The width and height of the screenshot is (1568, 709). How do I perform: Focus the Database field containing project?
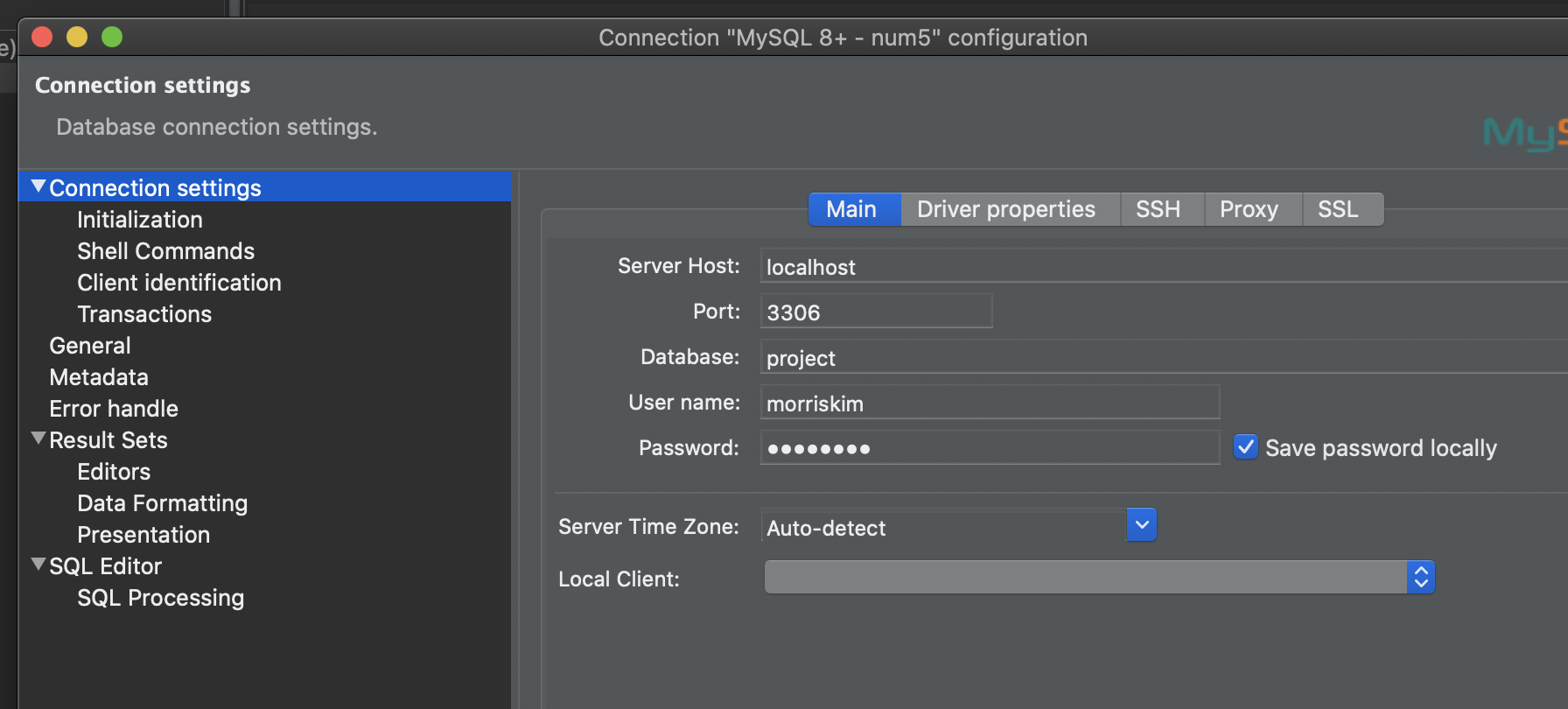[x=1164, y=357]
